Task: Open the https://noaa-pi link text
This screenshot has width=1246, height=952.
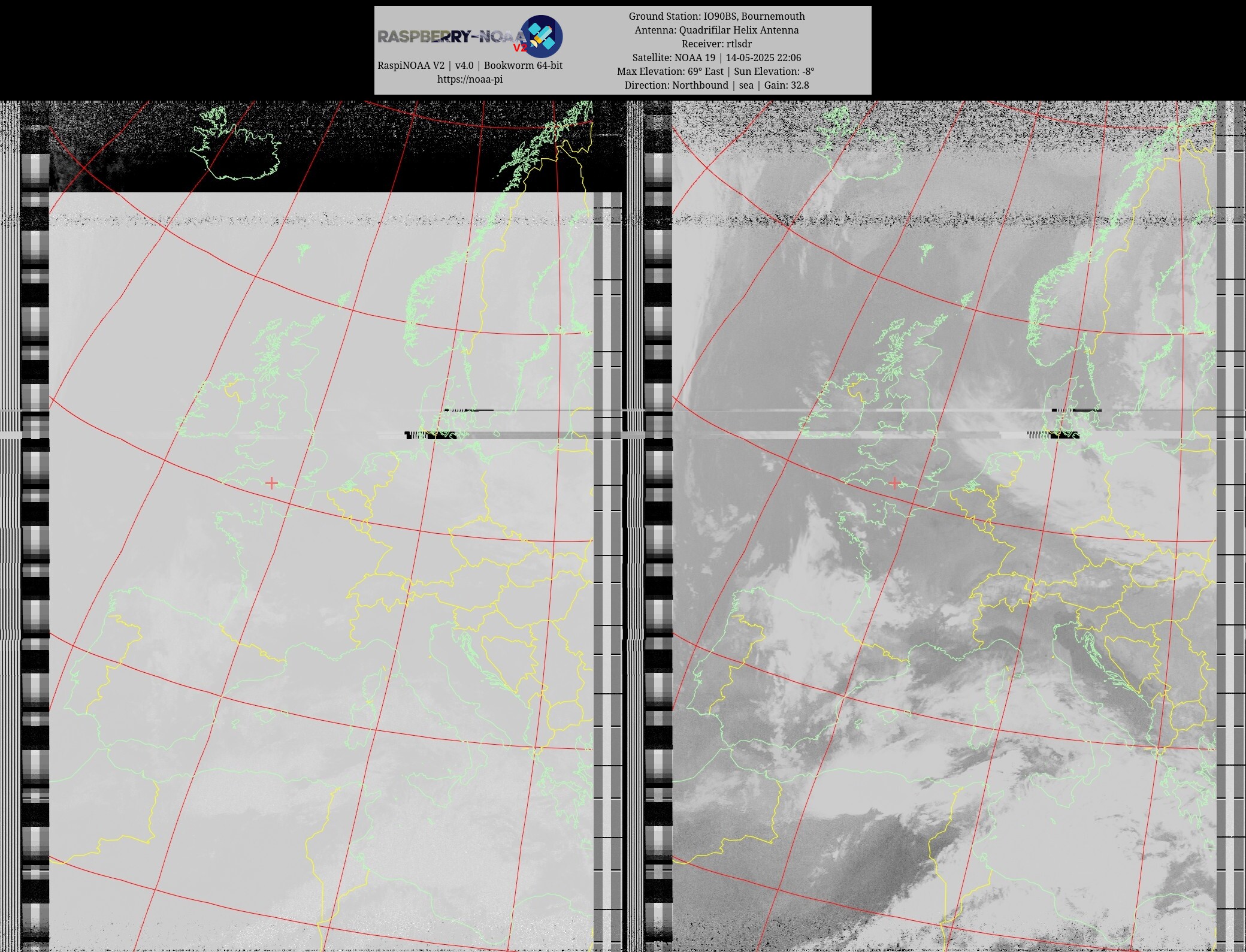Action: point(470,79)
